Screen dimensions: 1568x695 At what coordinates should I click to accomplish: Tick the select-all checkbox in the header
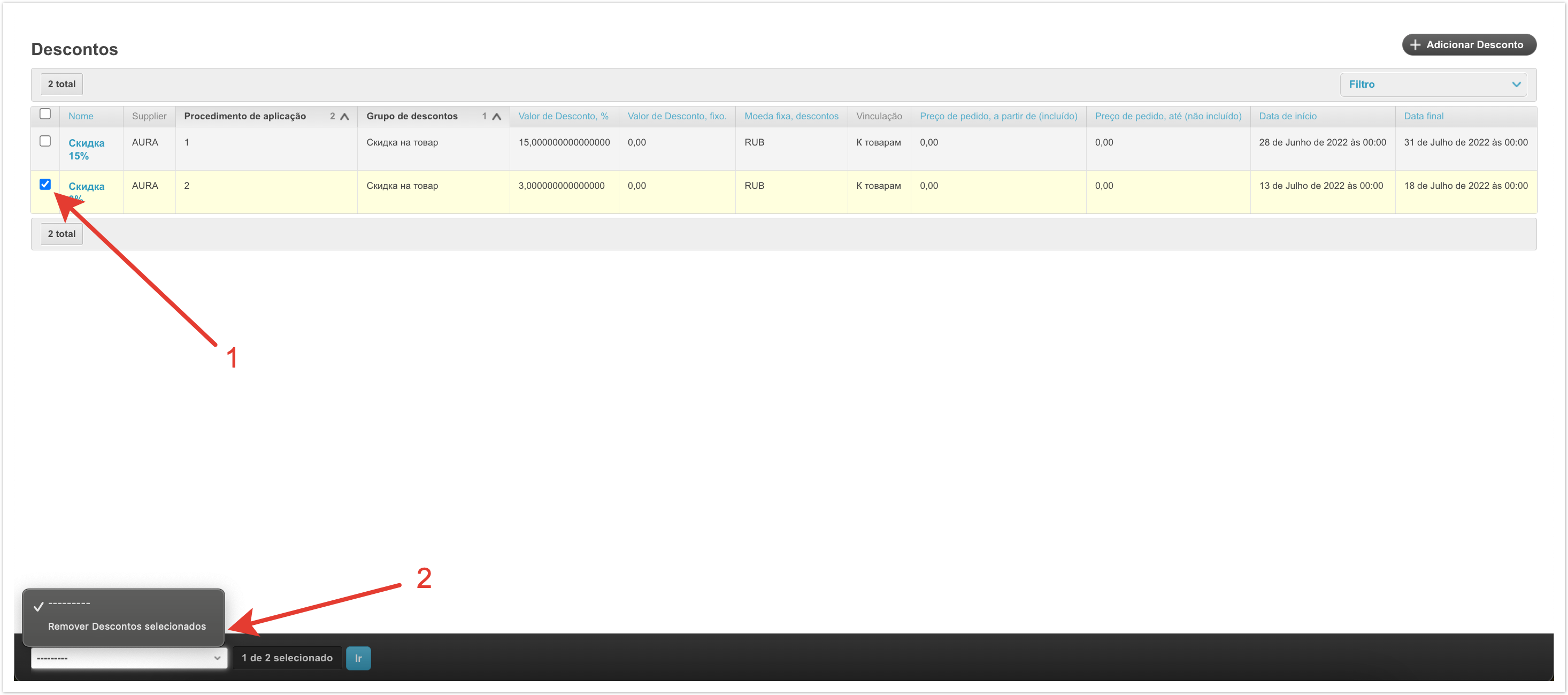pos(45,114)
